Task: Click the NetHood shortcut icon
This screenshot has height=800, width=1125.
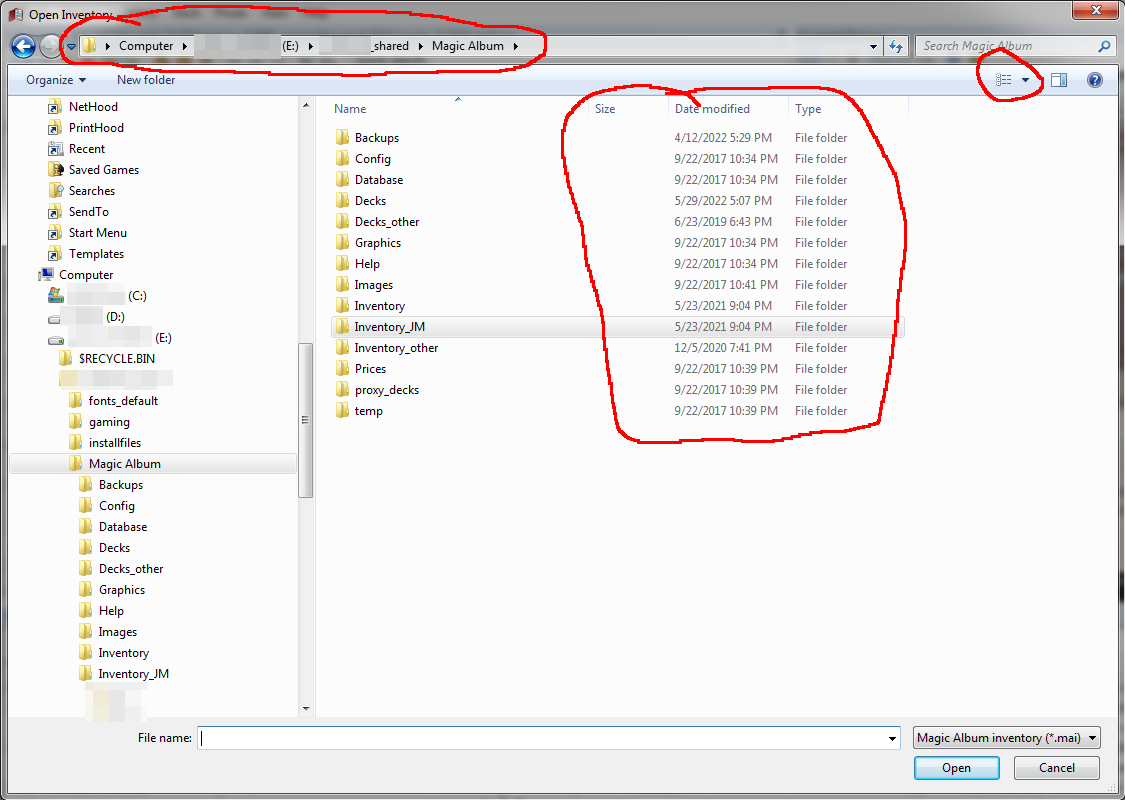Action: (55, 106)
